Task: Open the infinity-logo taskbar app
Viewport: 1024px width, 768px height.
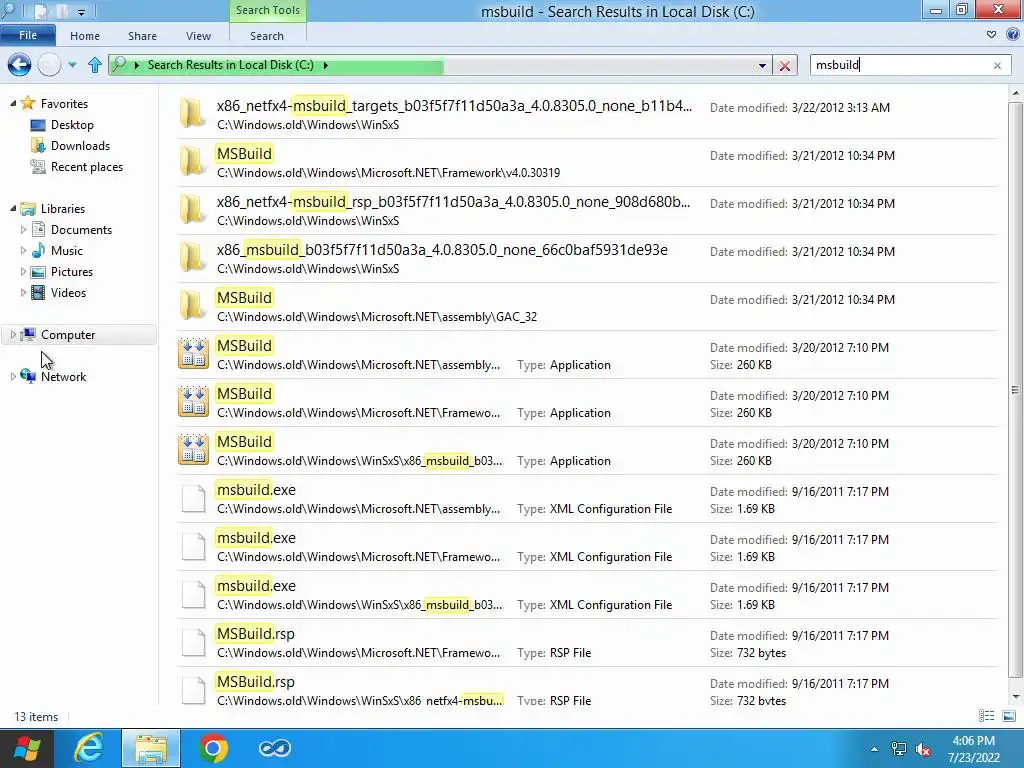Action: 275,748
